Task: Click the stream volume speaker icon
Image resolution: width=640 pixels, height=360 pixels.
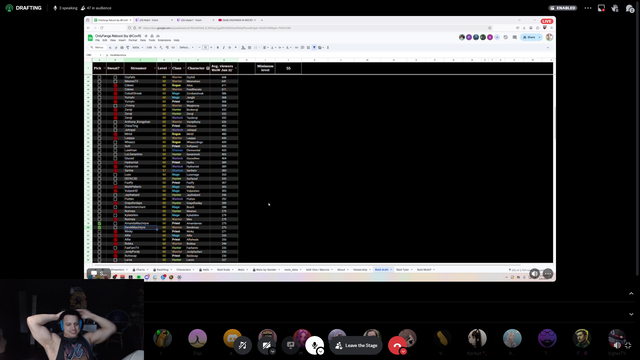Action: pyautogui.click(x=535, y=273)
